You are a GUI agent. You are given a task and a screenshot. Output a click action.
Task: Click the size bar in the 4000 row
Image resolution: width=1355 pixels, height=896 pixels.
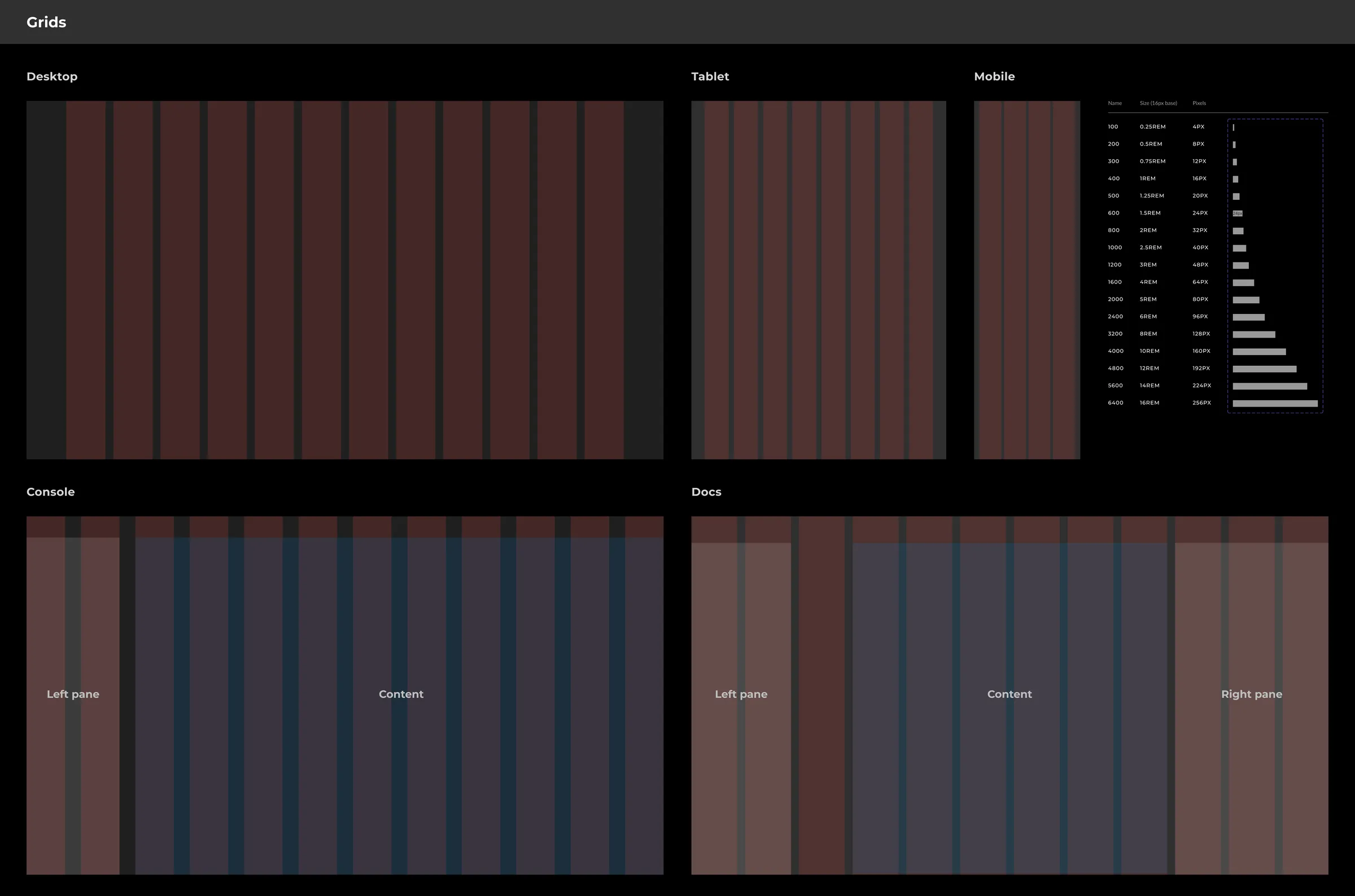click(x=1259, y=352)
